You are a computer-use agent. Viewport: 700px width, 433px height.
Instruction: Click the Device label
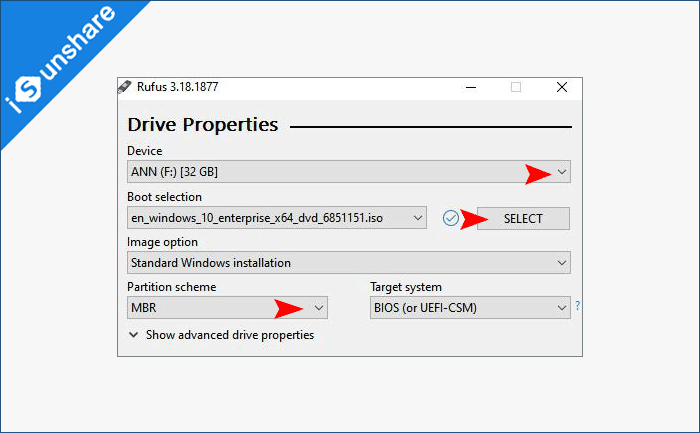point(145,151)
